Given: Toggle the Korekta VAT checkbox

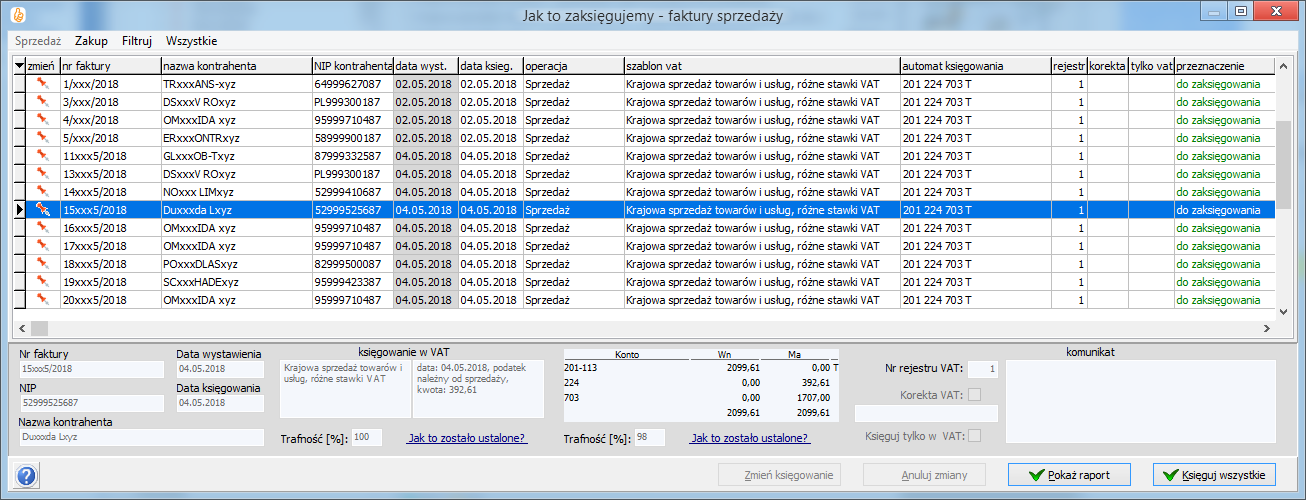Looking at the screenshot, I should 974,395.
